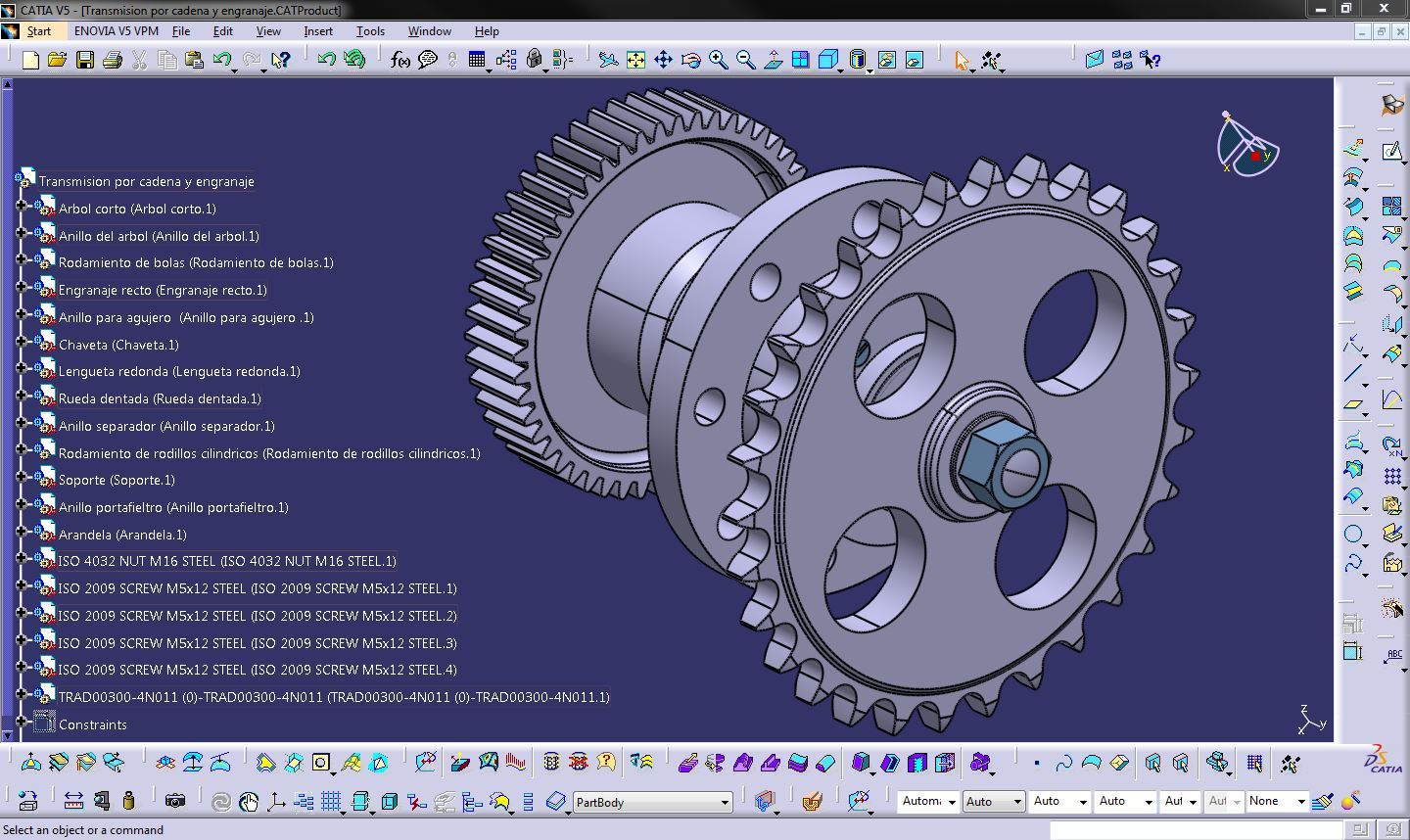
Task: Open a file with the Open folder icon
Action: [x=57, y=61]
